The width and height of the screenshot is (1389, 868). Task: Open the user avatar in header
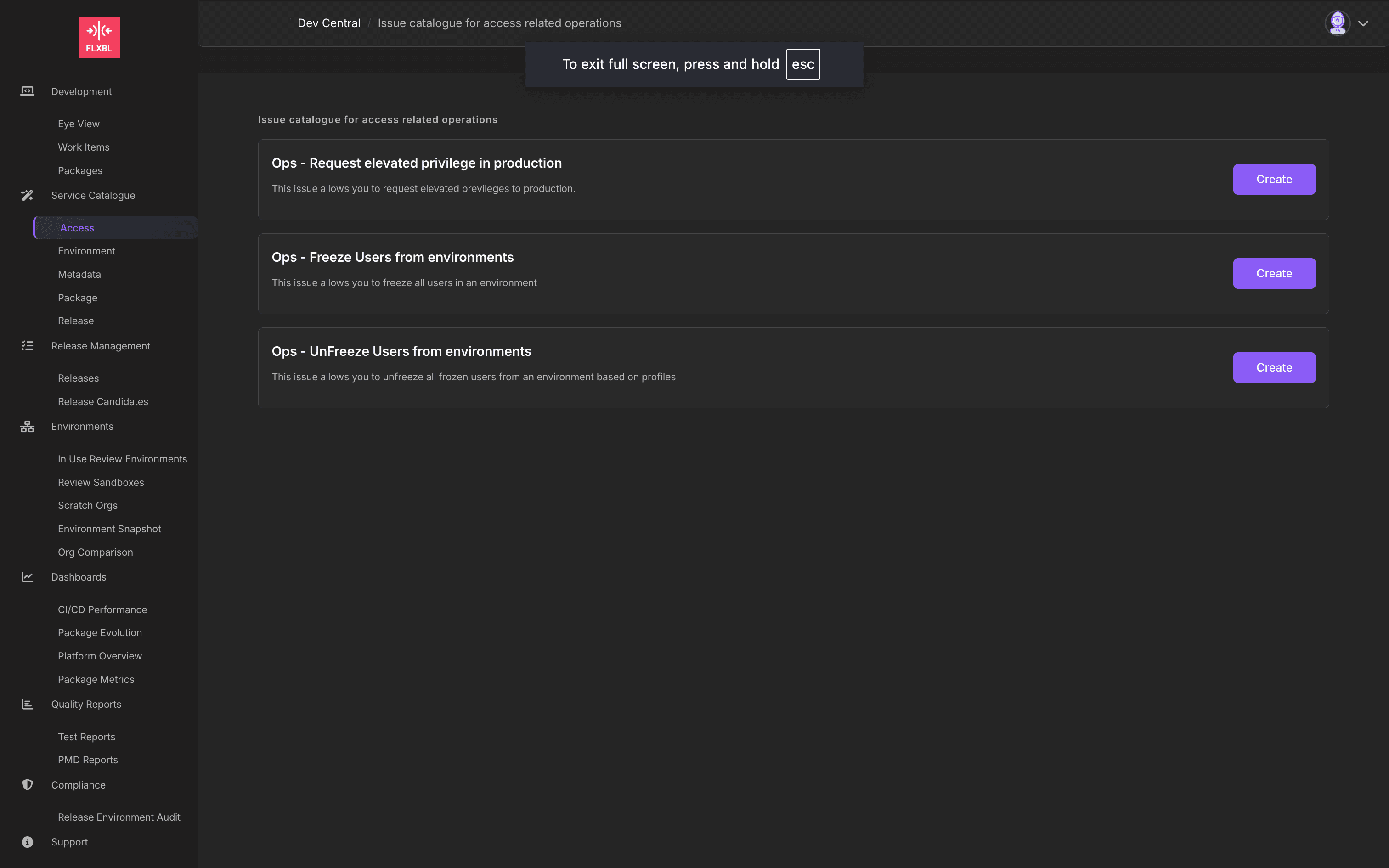[1338, 23]
